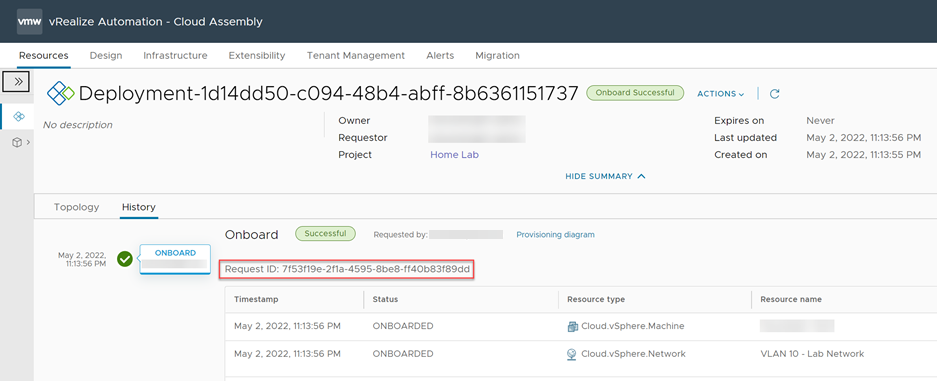The image size is (937, 381).
Task: Switch to the Resources tab
Action: pyautogui.click(x=44, y=56)
